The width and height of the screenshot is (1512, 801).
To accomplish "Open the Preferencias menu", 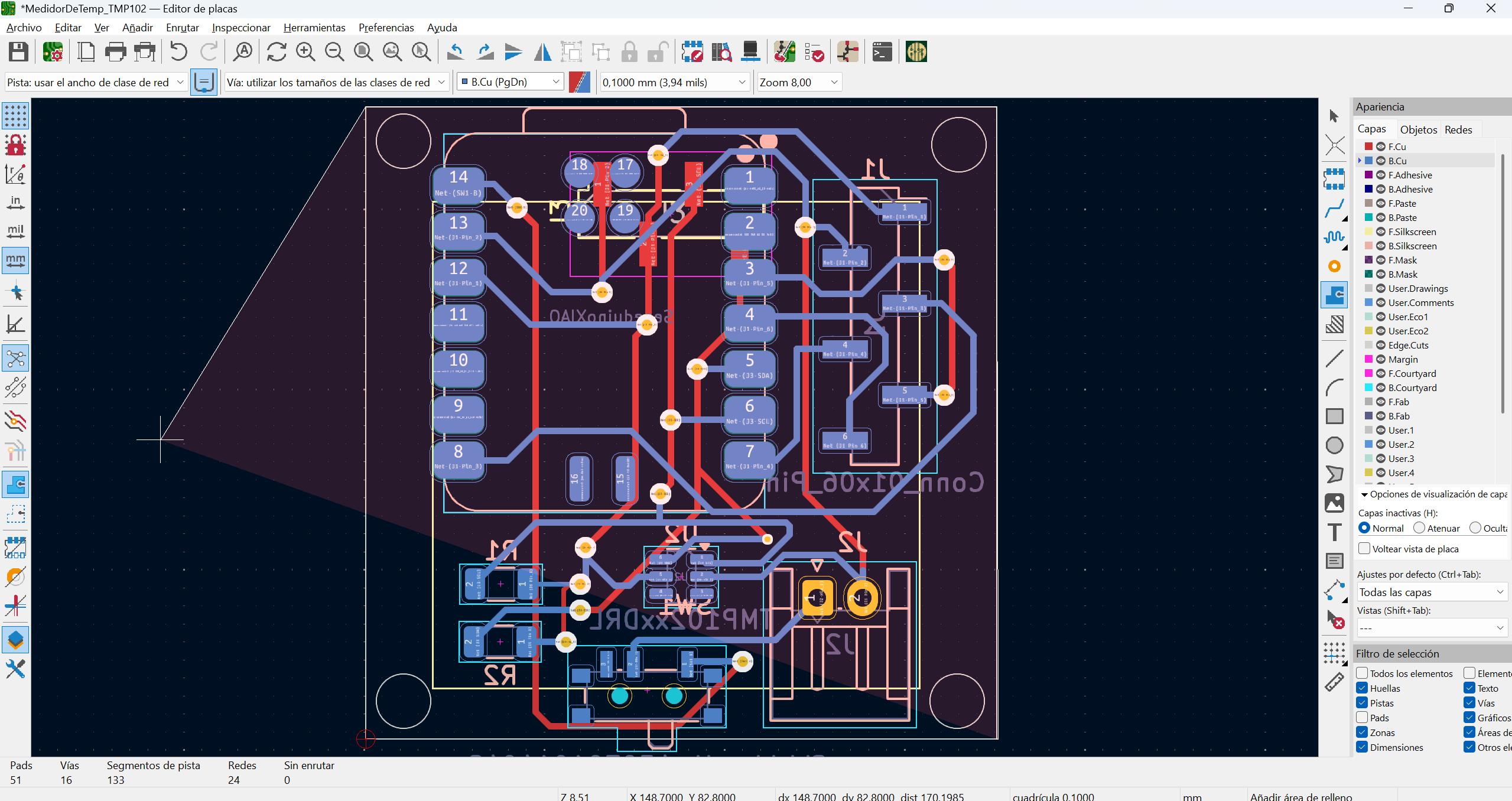I will [386, 27].
